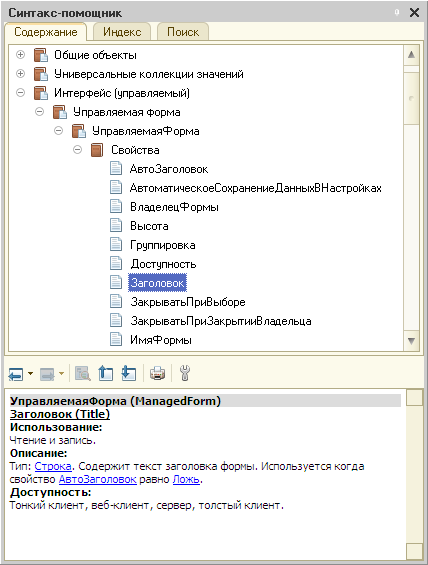Screen dimensions: 428x565
Task: Open the Back history dropdown arrow
Action: (30, 374)
